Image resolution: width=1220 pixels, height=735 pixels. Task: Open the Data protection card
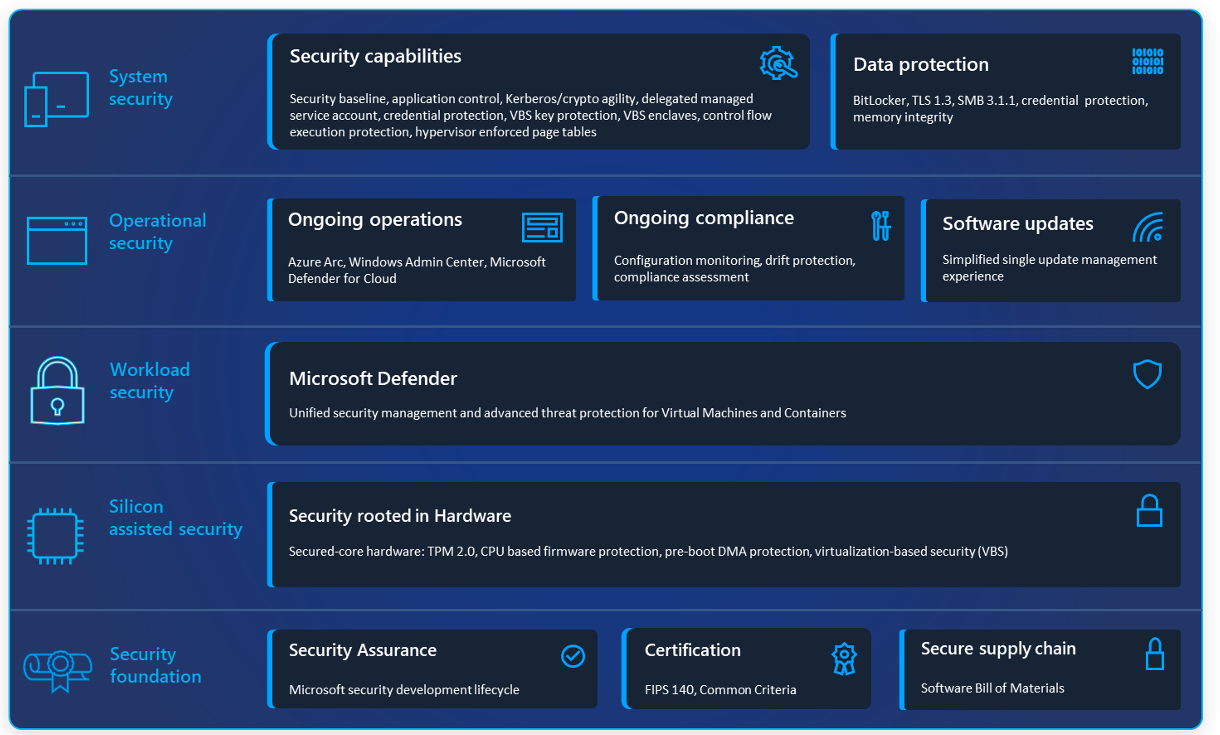pos(1005,90)
